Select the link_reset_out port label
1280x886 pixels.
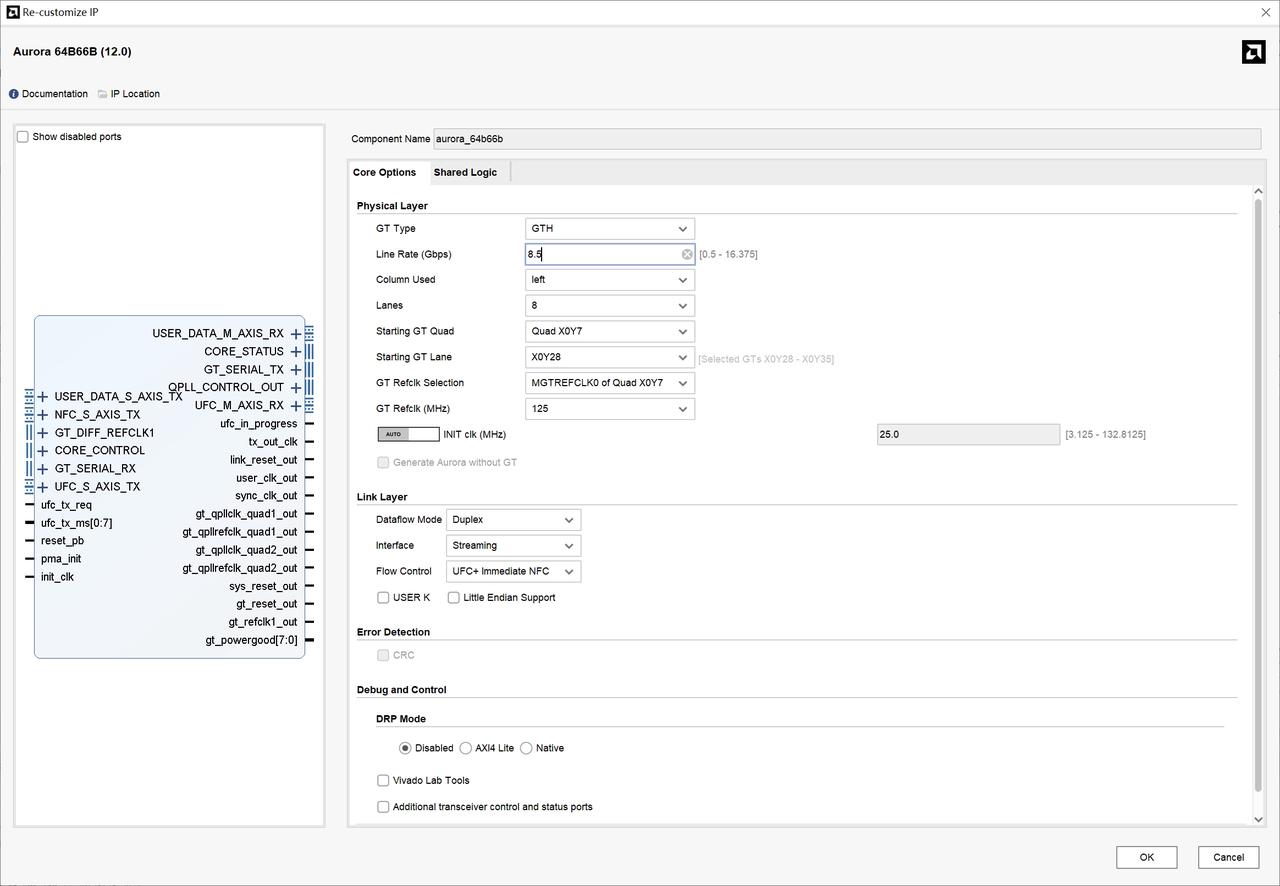[264, 461]
